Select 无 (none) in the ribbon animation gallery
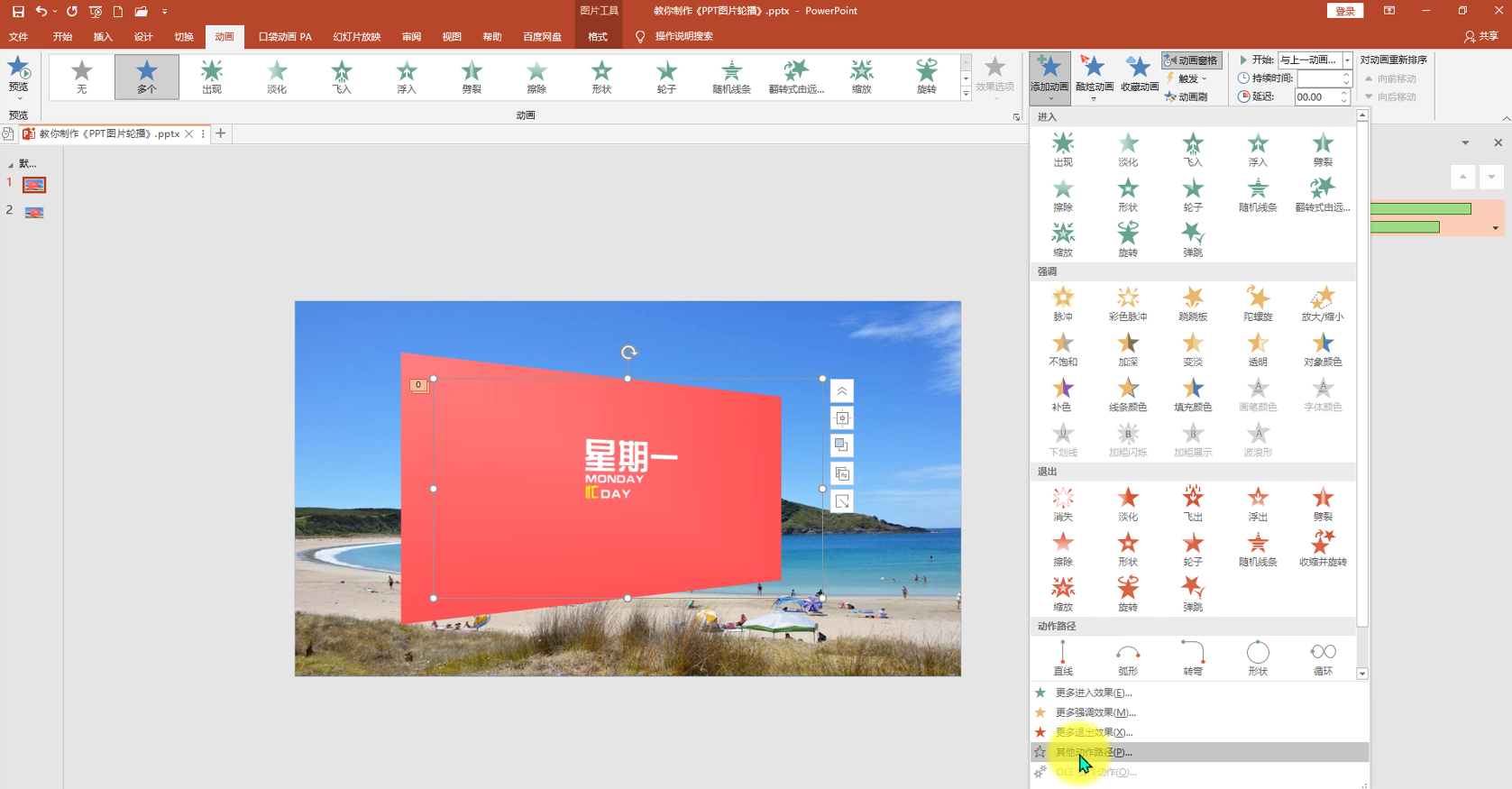Image resolution: width=1512 pixels, height=789 pixels. (82, 77)
